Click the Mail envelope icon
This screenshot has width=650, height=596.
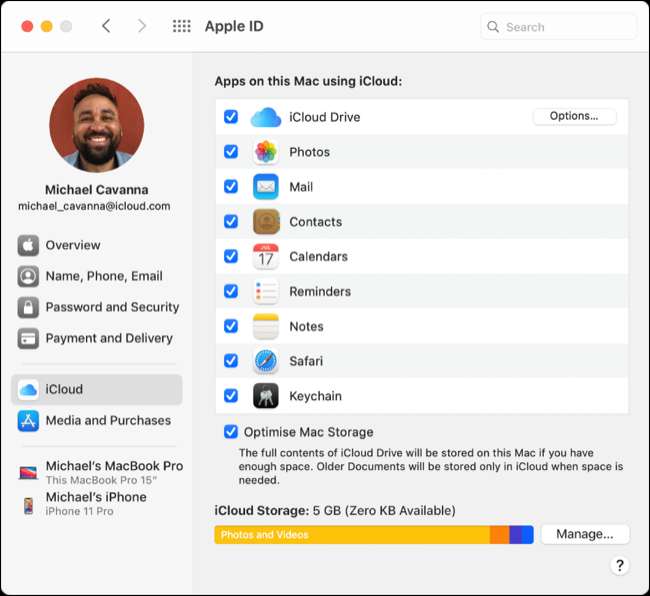(265, 187)
